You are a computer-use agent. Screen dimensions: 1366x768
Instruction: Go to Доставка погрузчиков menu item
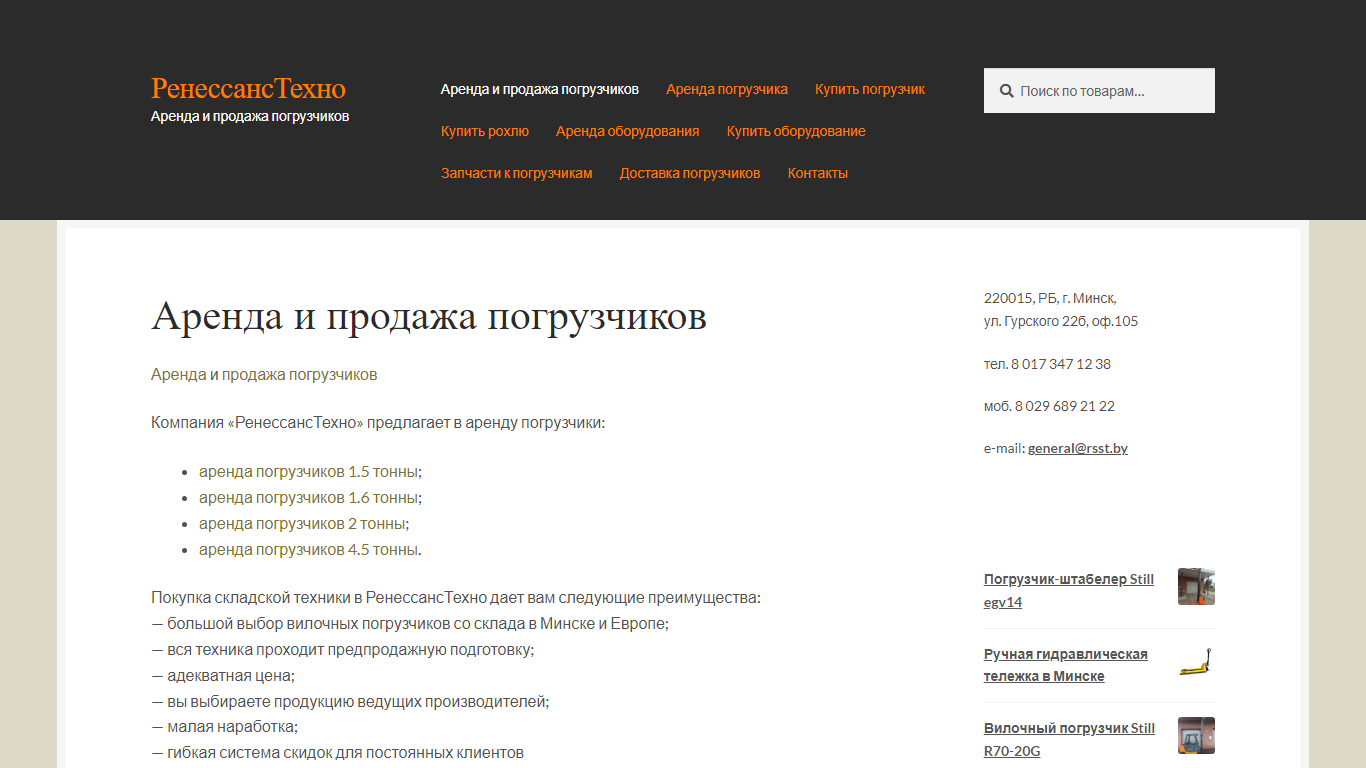click(690, 173)
